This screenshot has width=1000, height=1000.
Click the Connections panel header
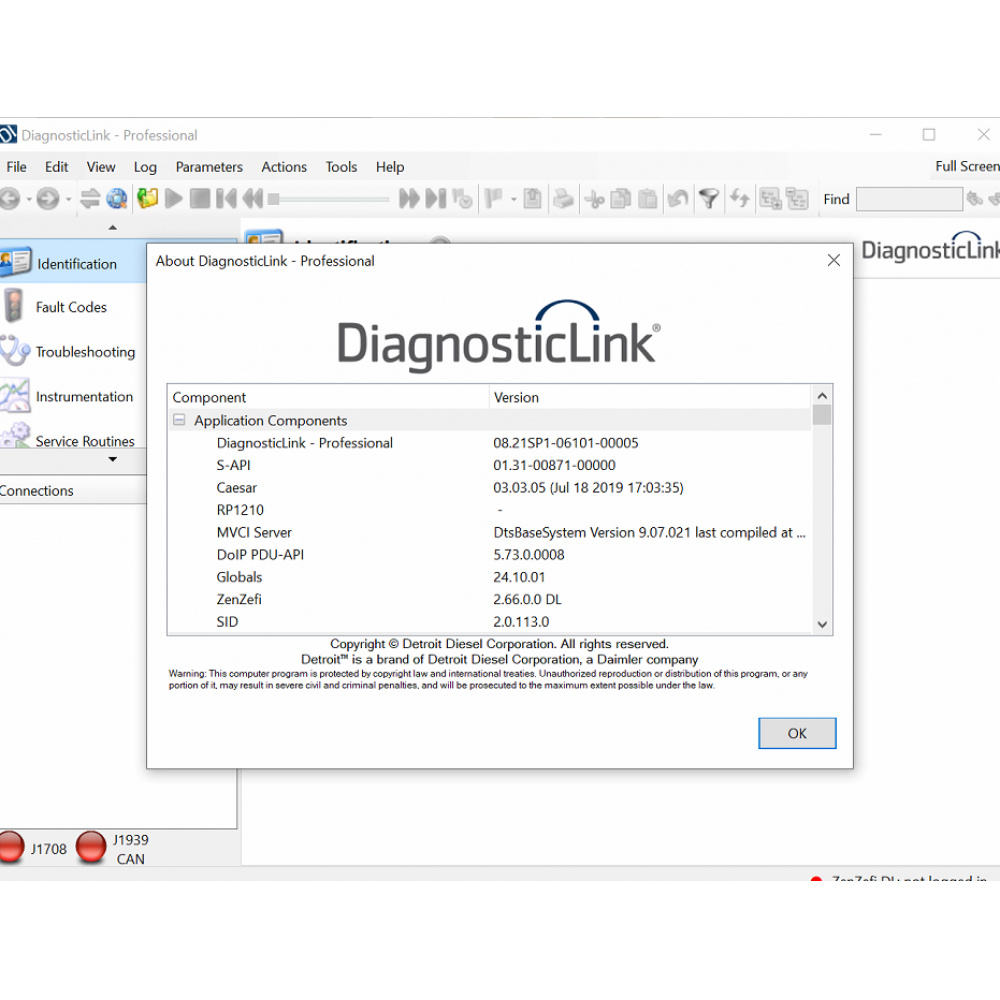click(x=73, y=490)
